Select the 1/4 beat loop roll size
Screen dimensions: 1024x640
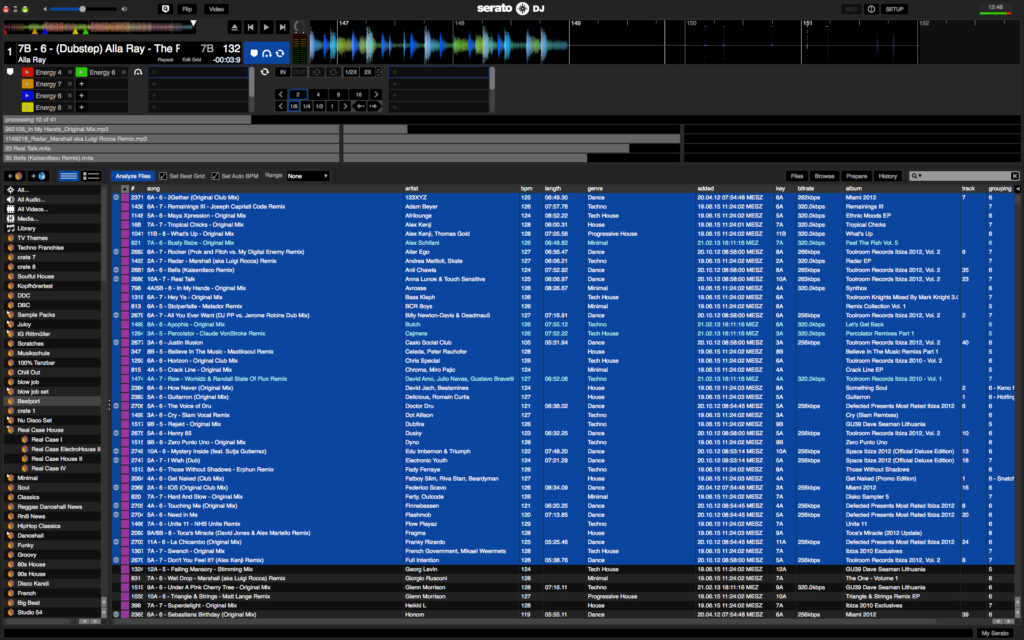point(306,106)
